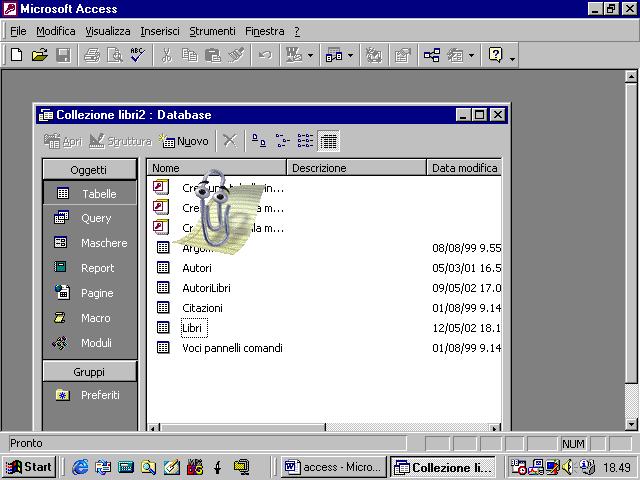Cut selection with the scissors icon
640x480 pixels.
[x=166, y=55]
